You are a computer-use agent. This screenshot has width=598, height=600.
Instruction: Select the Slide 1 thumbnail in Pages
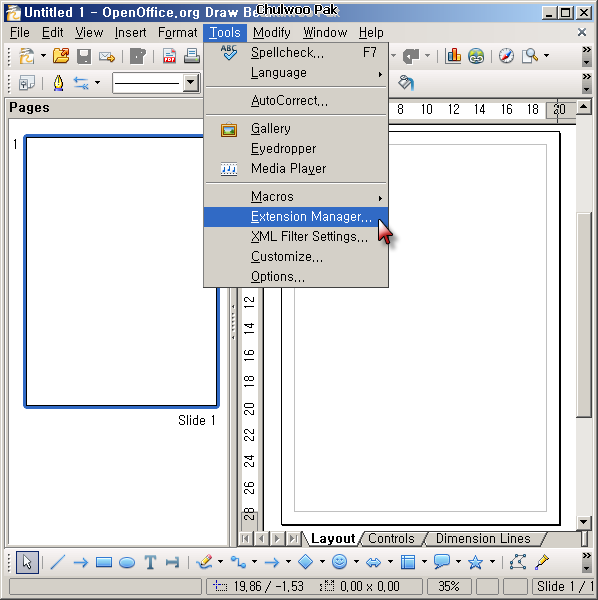point(121,271)
